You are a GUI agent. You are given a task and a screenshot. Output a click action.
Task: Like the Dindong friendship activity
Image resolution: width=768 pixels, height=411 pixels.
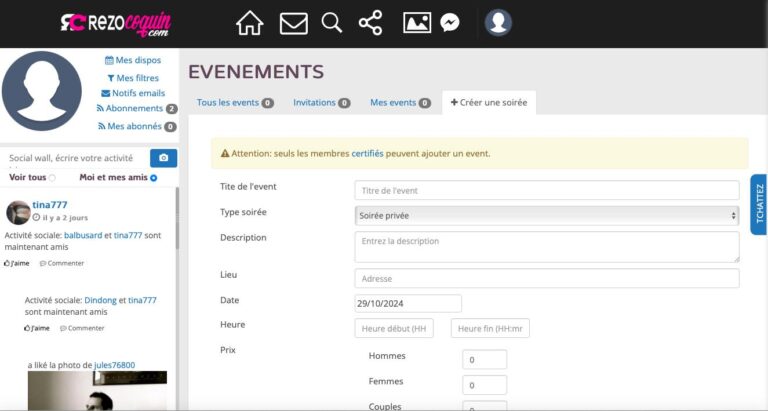37,328
